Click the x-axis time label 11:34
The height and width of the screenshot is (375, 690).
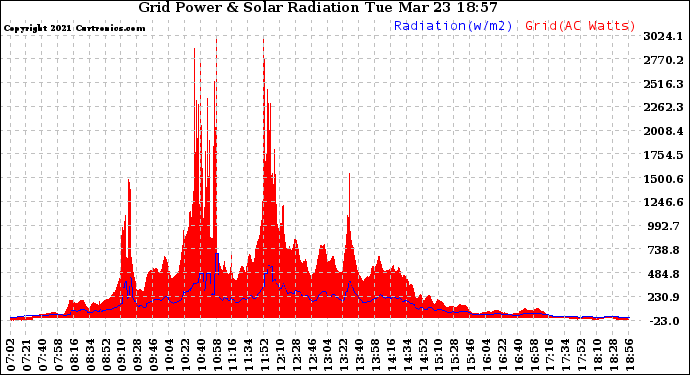pyautogui.click(x=249, y=355)
